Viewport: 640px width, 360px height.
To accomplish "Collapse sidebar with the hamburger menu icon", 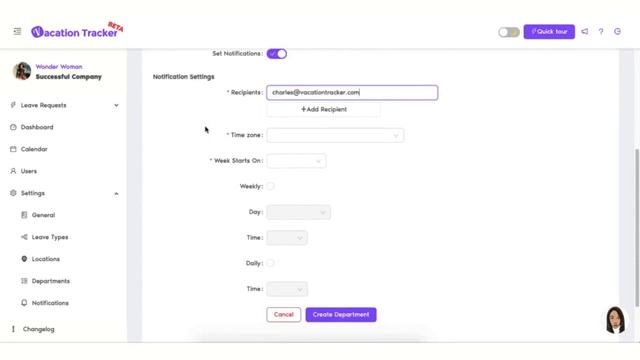I will pos(17,31).
